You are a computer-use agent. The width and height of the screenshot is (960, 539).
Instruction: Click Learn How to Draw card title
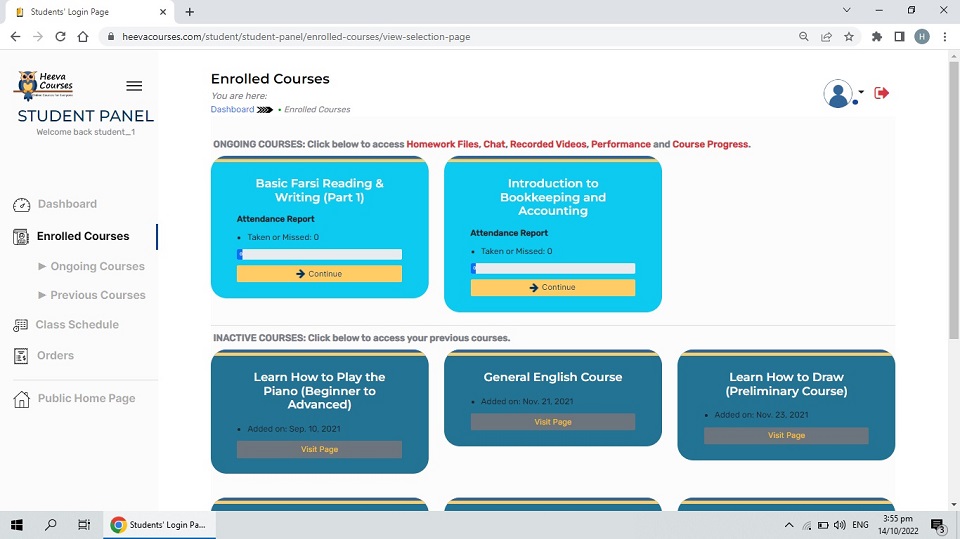point(786,384)
